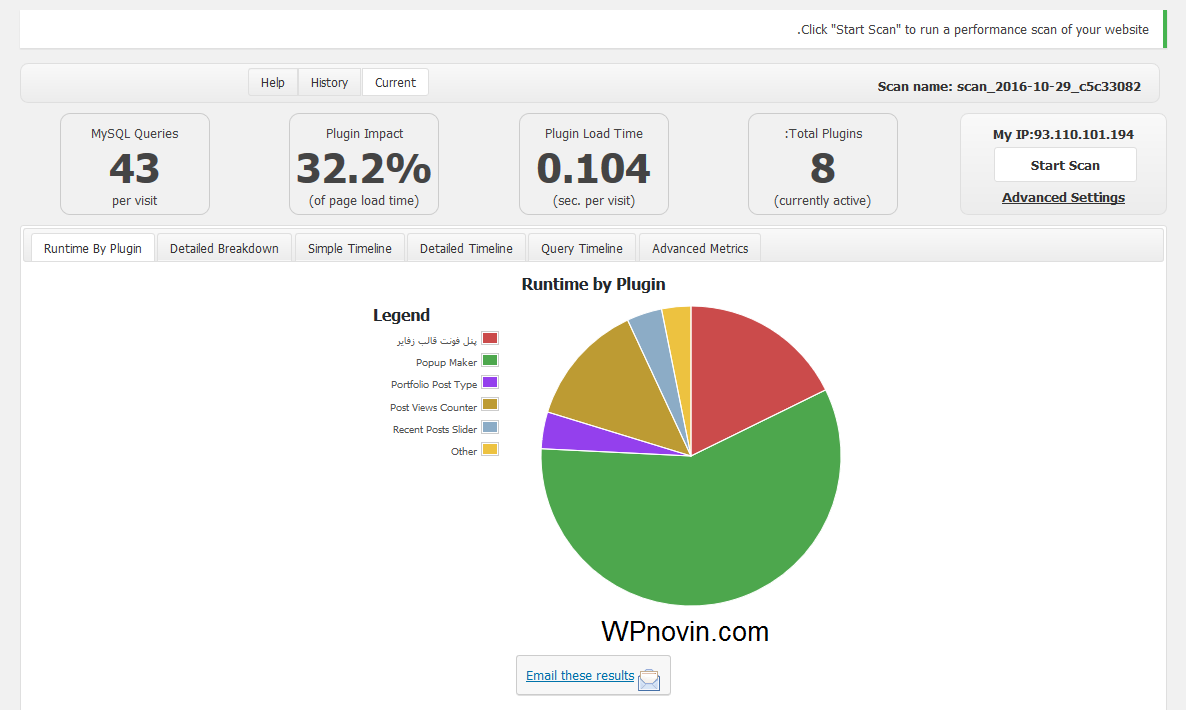Click the Plugin Impact value 32.2%
The height and width of the screenshot is (710, 1186).
pyautogui.click(x=364, y=168)
